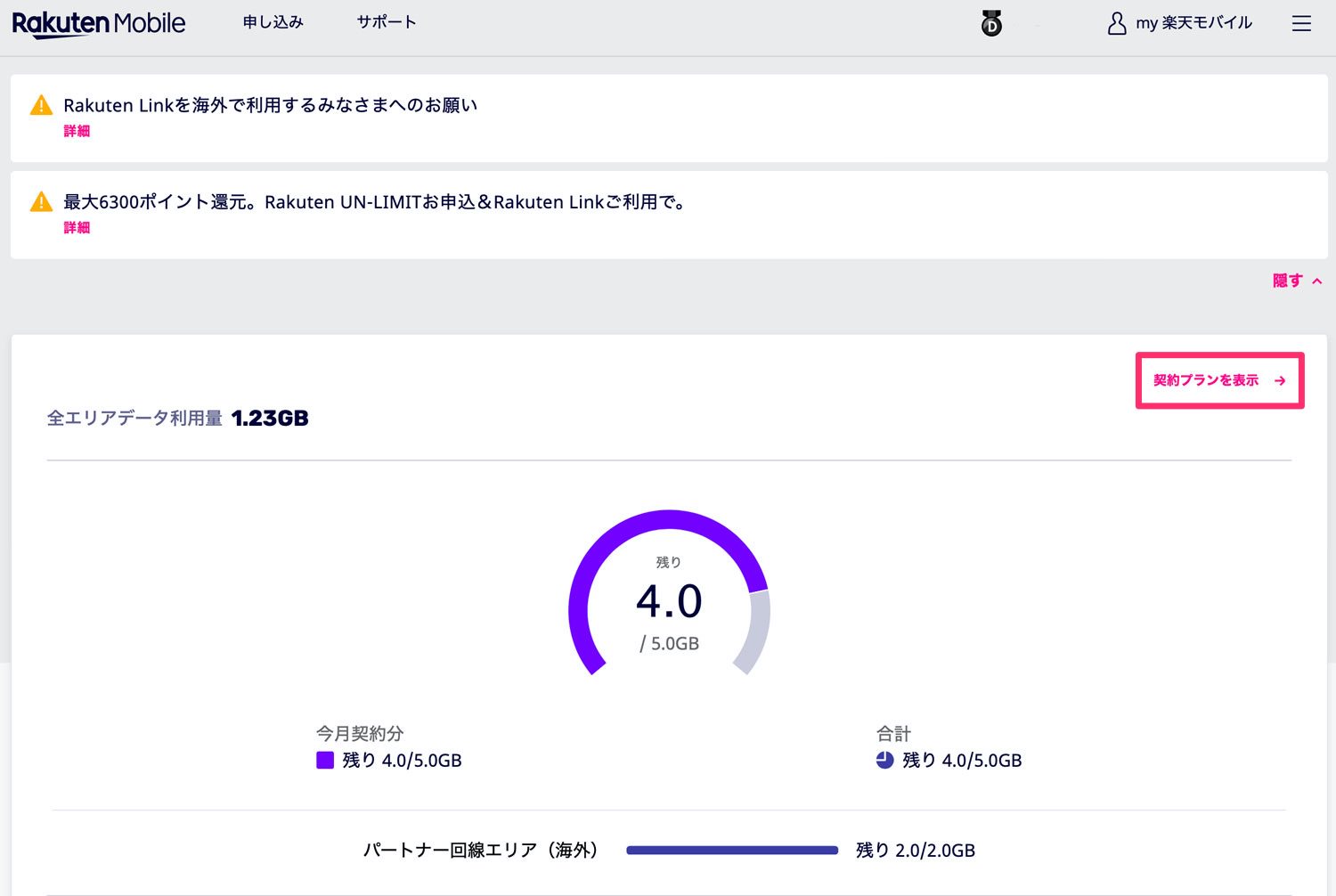Click 合計 label

tap(893, 733)
